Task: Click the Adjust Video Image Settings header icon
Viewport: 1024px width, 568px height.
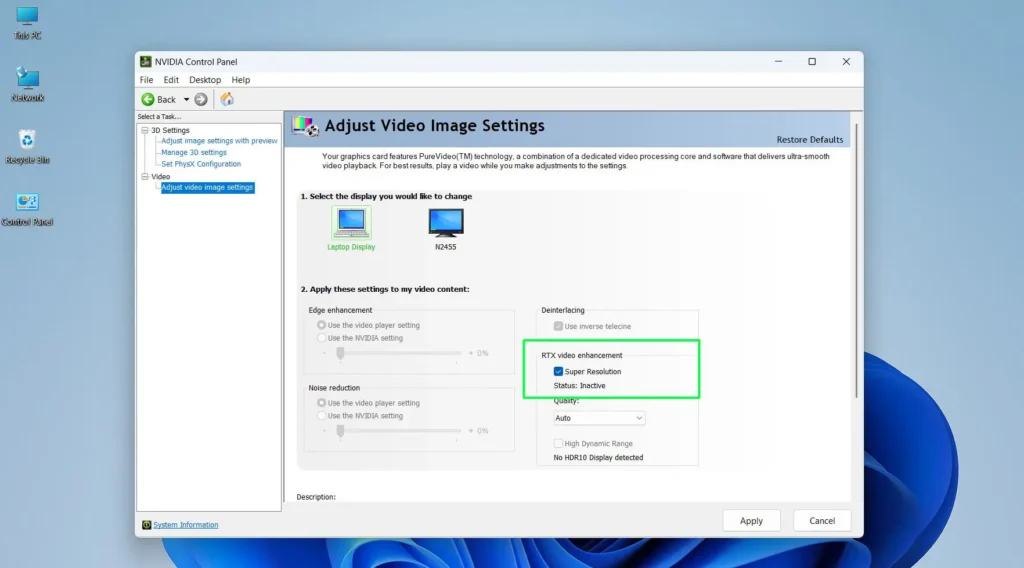Action: coord(305,126)
